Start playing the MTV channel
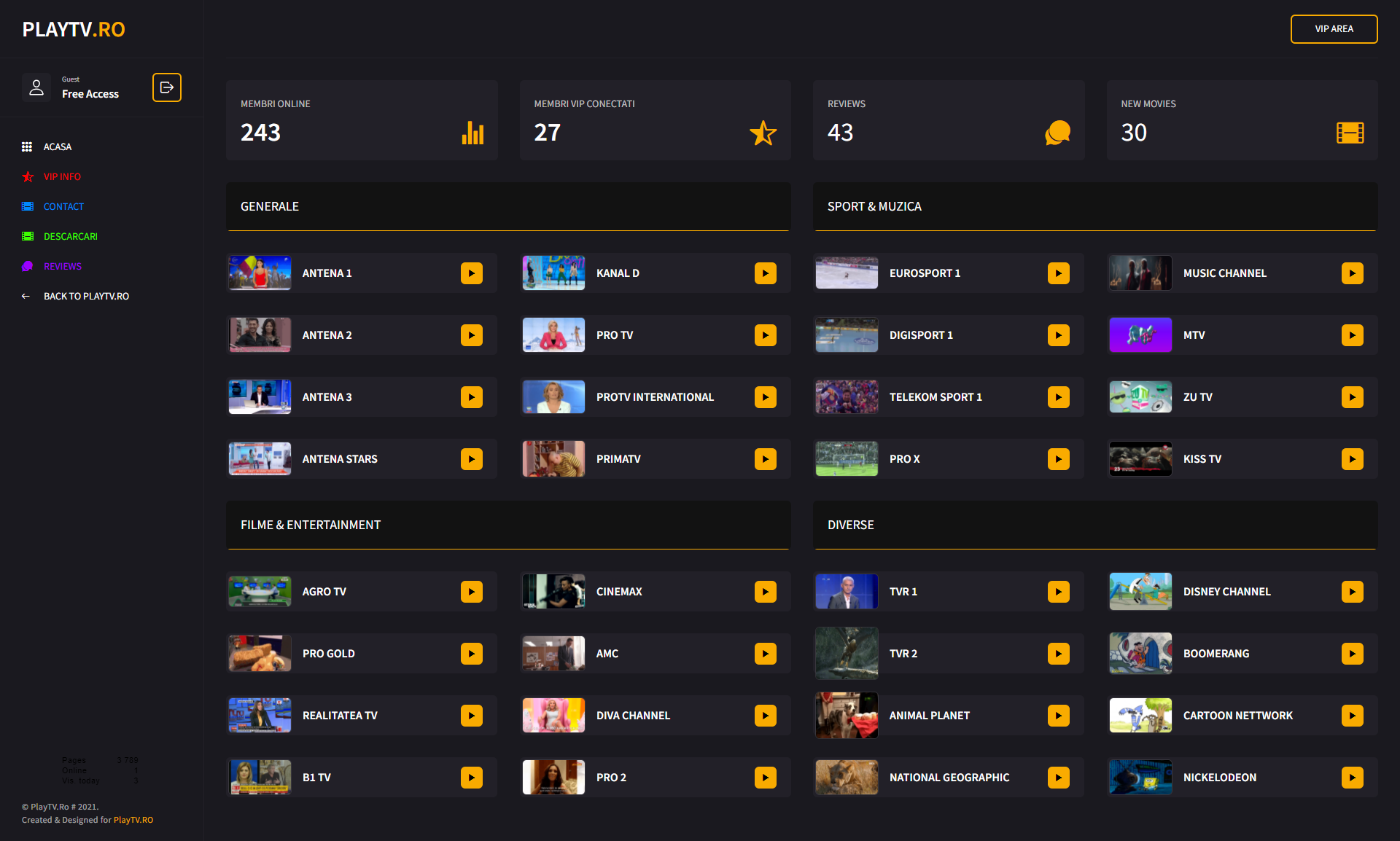Image resolution: width=1400 pixels, height=841 pixels. click(1352, 335)
